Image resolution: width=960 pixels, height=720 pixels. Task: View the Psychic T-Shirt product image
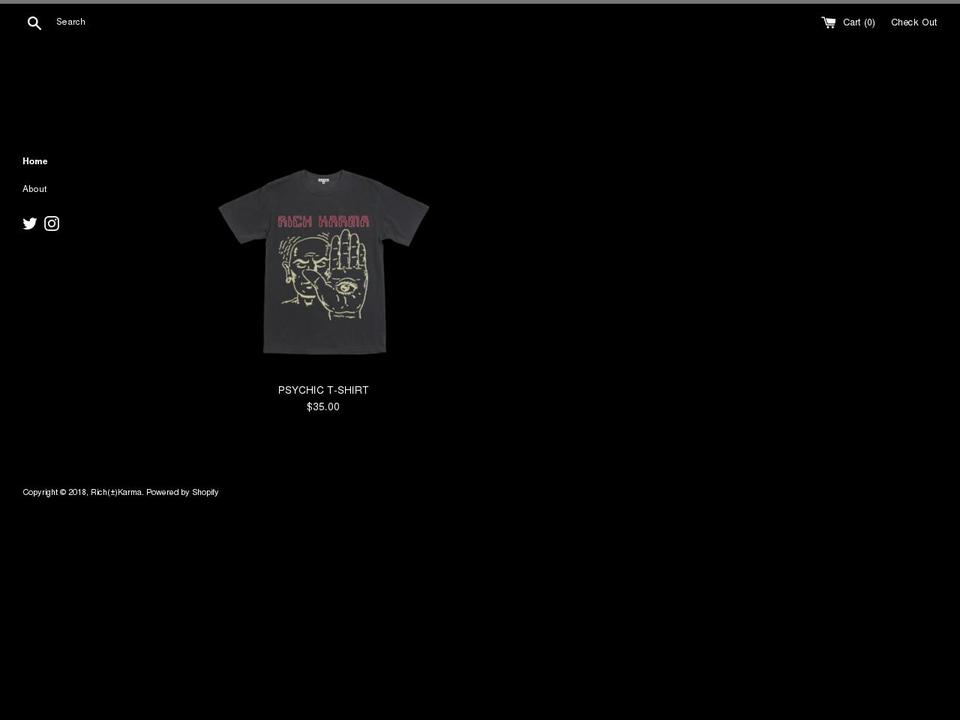click(x=323, y=262)
